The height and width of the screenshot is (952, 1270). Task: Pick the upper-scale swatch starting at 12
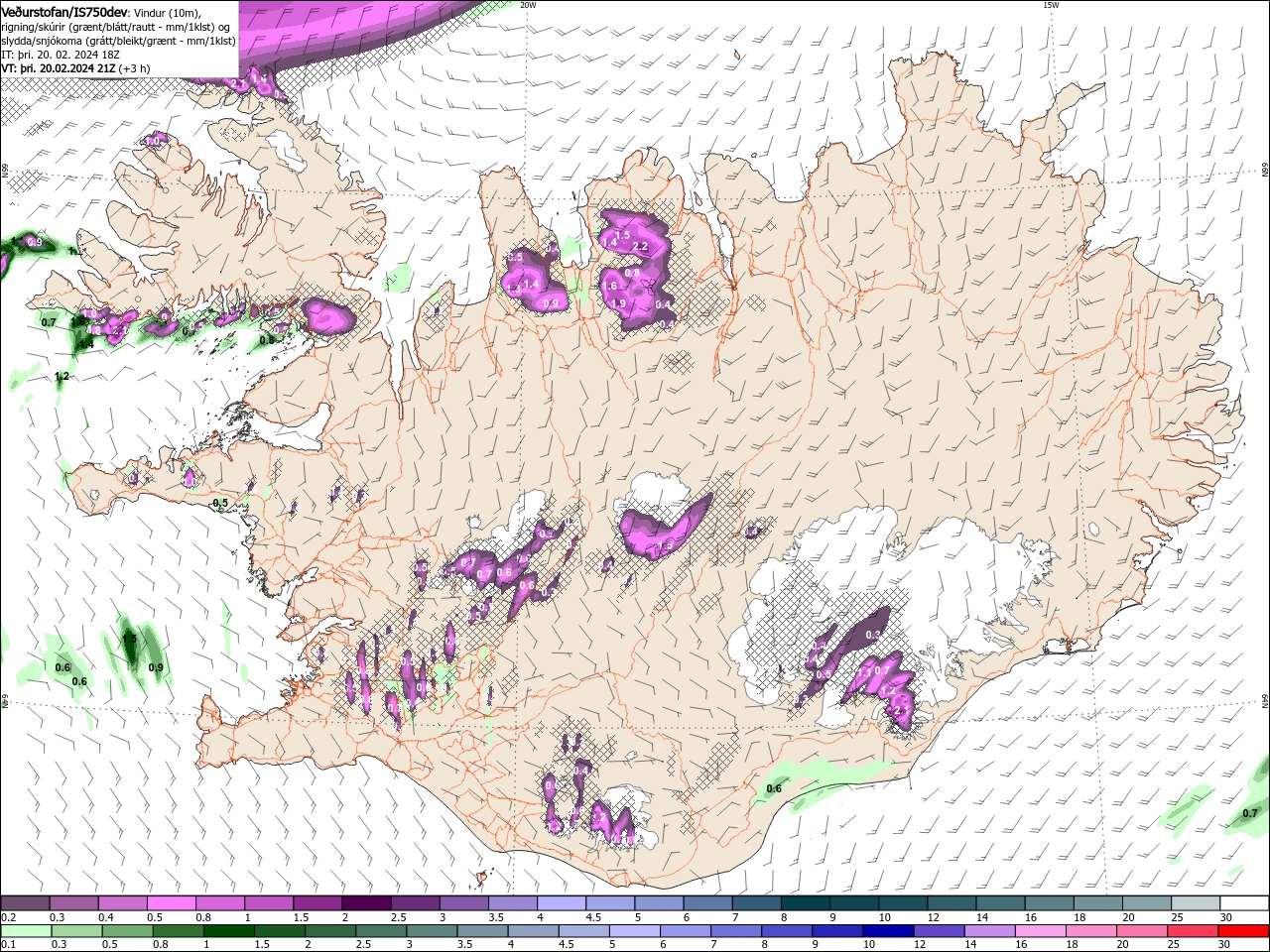(951, 903)
